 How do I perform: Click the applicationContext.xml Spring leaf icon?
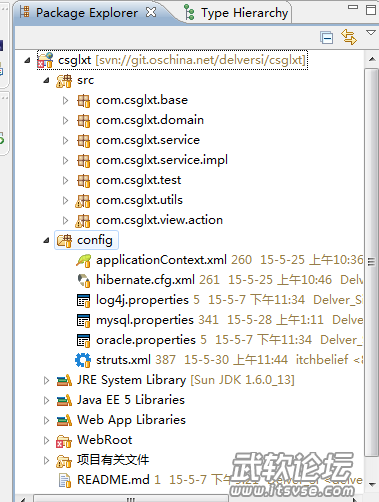[83, 261]
